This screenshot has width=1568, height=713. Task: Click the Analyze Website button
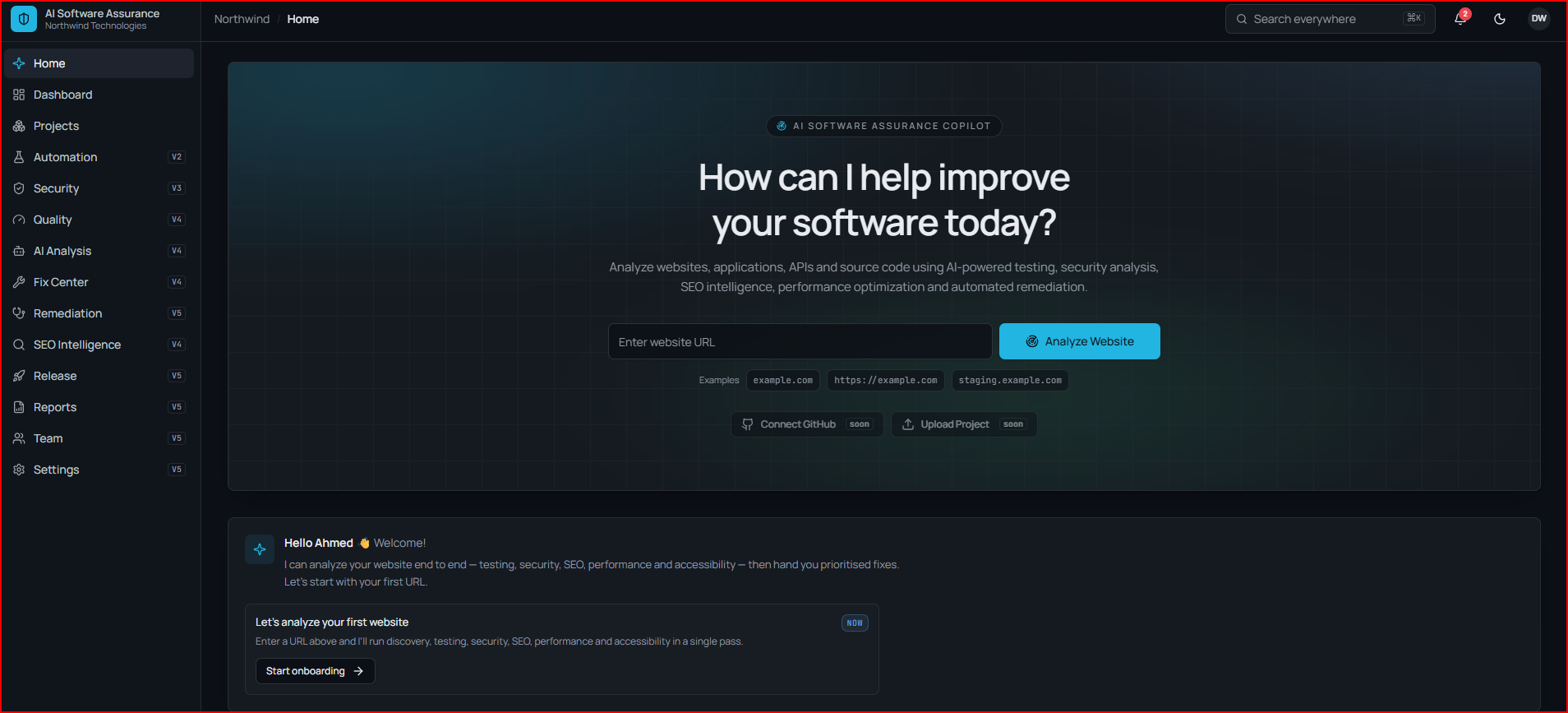pos(1079,341)
